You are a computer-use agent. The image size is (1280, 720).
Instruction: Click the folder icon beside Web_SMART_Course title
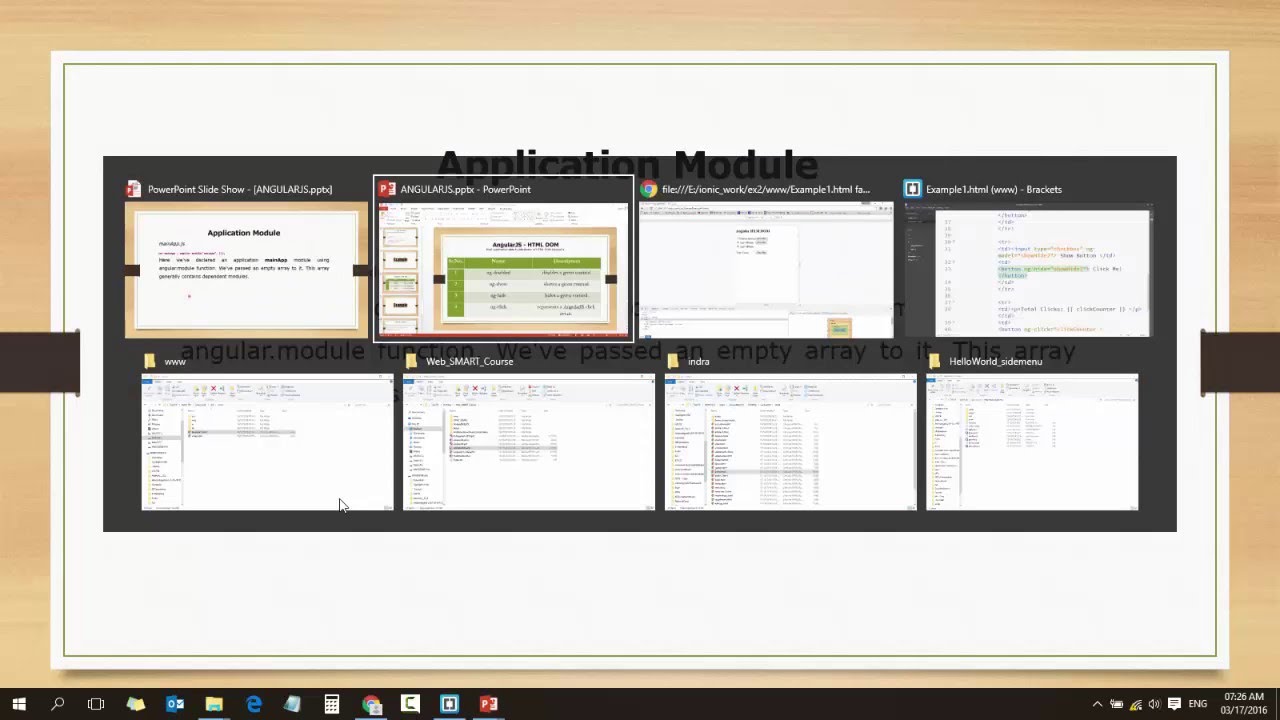pos(411,361)
